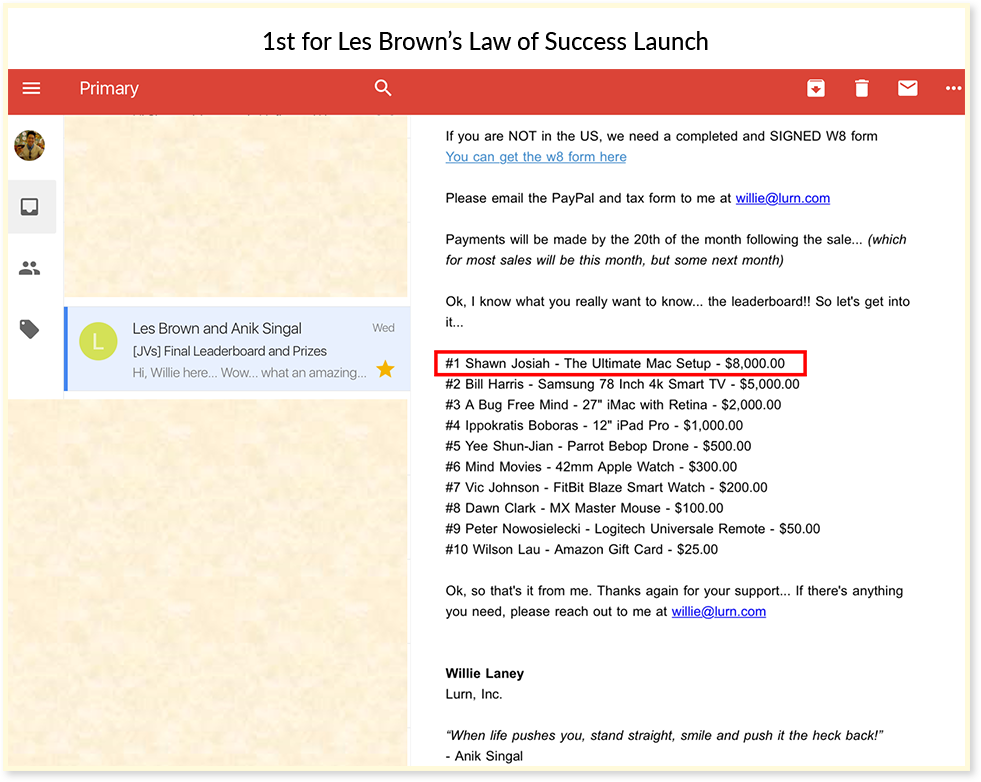Toggle the star on Les Brown email
The width and height of the screenshot is (981, 782).
(385, 369)
